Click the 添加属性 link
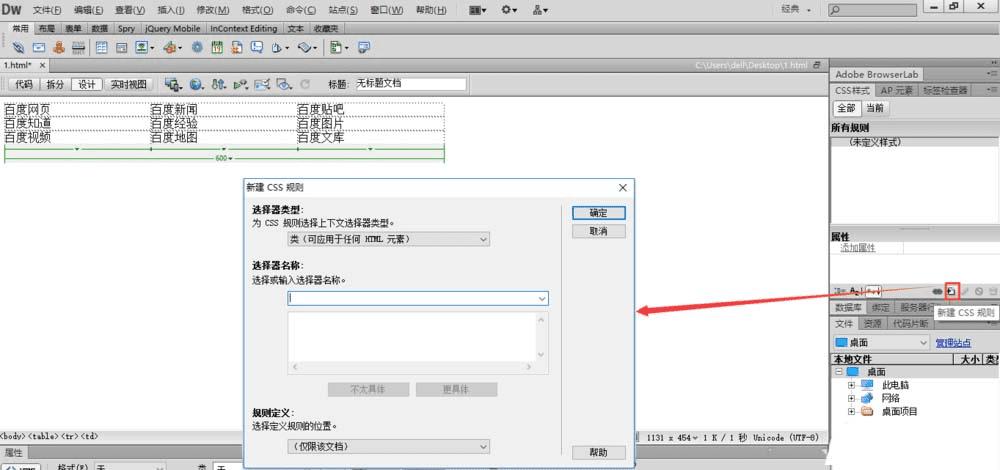The width and height of the screenshot is (1000, 470). point(858,248)
